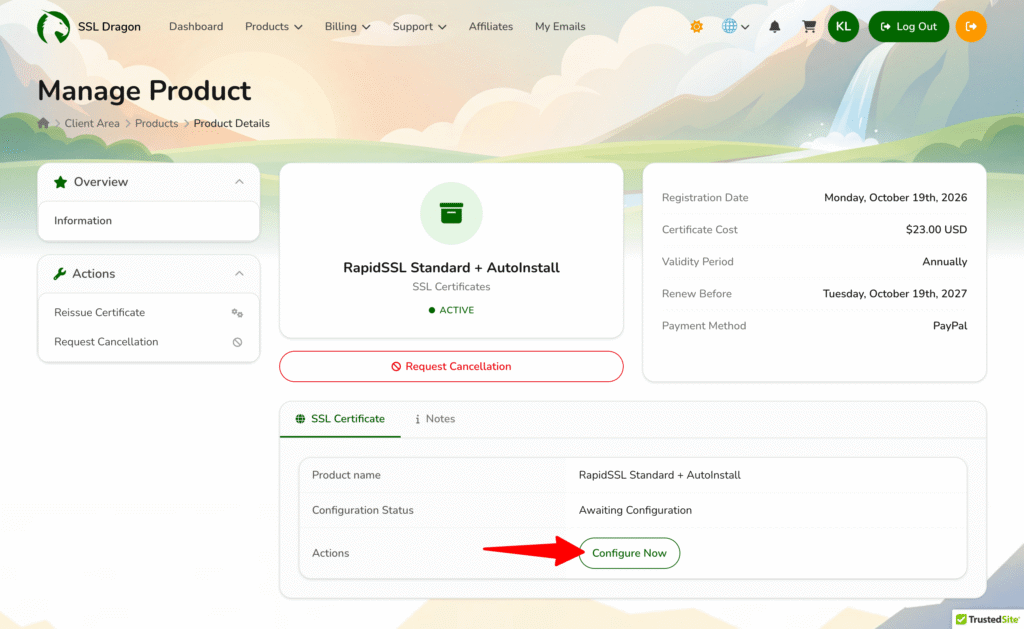Click the PayPal payment method value
Image resolution: width=1024 pixels, height=629 pixels.
coord(950,326)
